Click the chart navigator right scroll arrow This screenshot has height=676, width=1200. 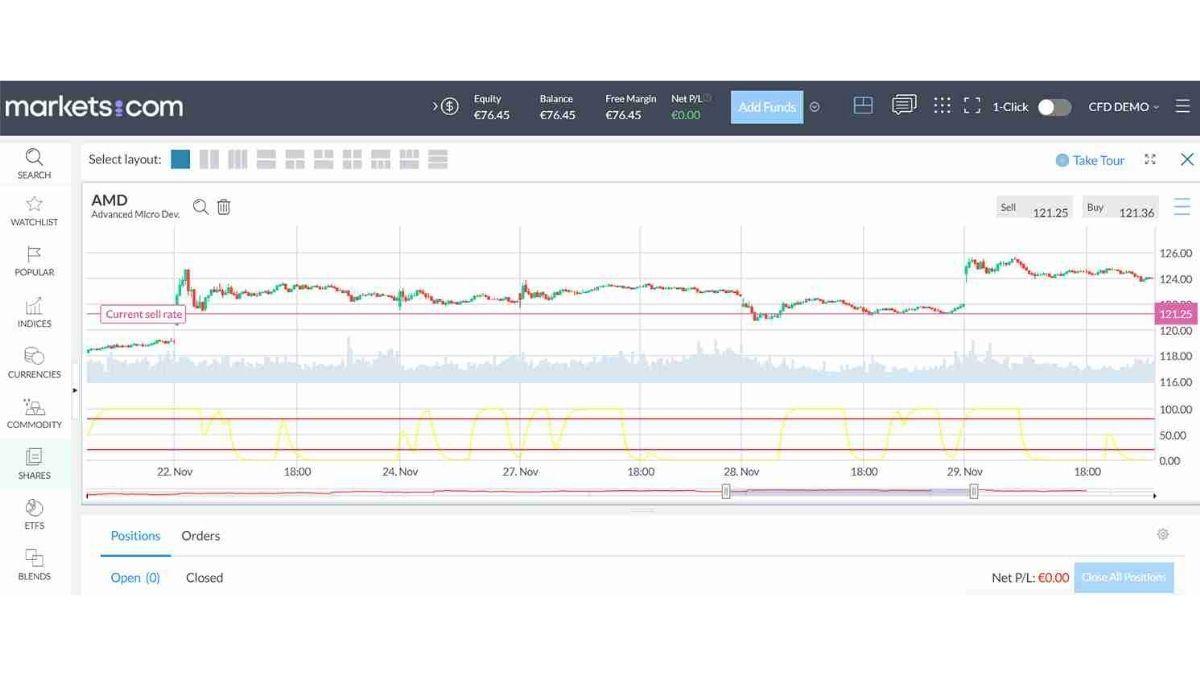coord(1155,496)
